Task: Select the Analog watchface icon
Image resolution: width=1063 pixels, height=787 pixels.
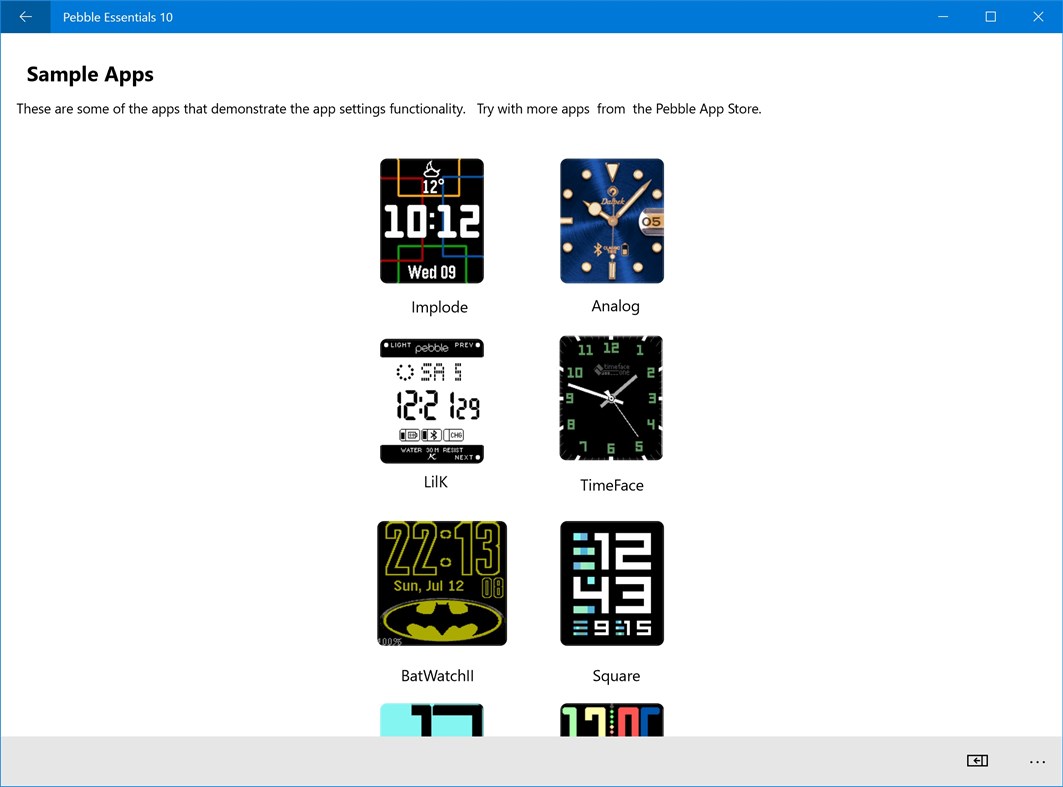Action: [x=611, y=220]
